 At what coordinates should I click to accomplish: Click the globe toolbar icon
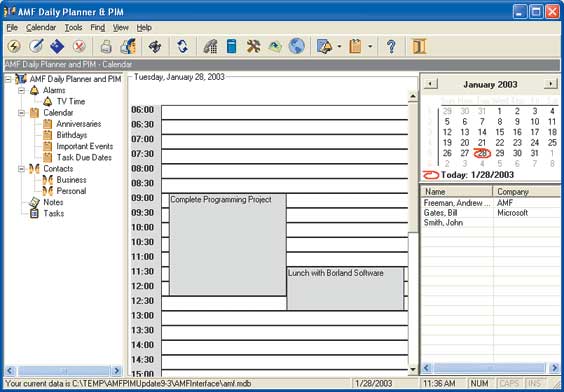(296, 46)
